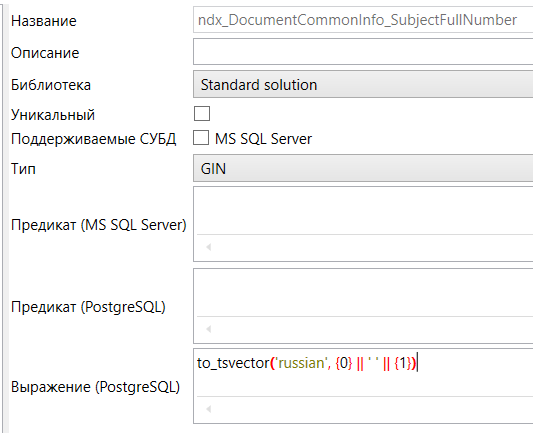The image size is (533, 433).
Task: Click the Поддерживаемые СУБД label
Action: (93, 139)
